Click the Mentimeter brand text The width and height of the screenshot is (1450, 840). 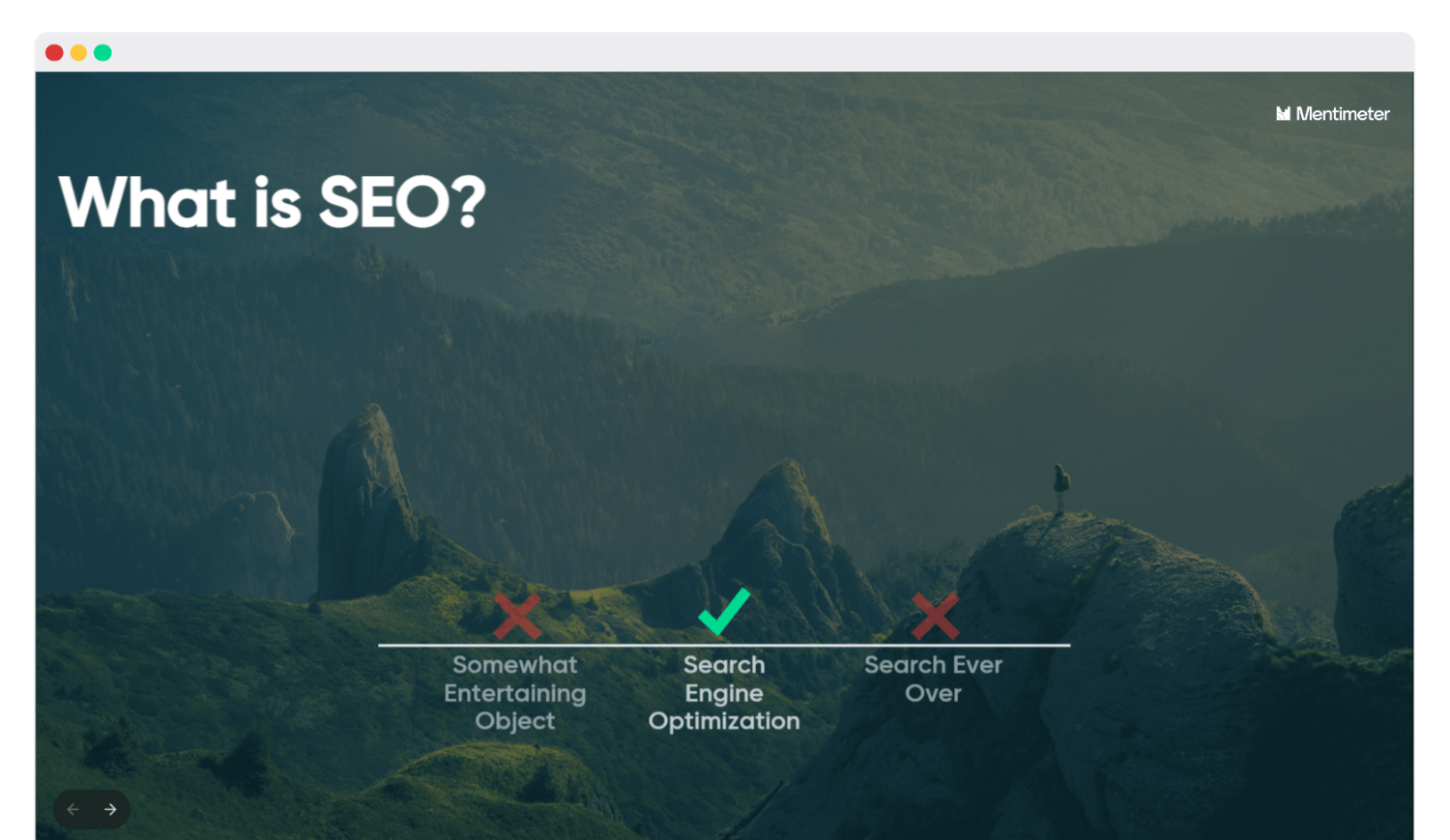coord(1343,114)
